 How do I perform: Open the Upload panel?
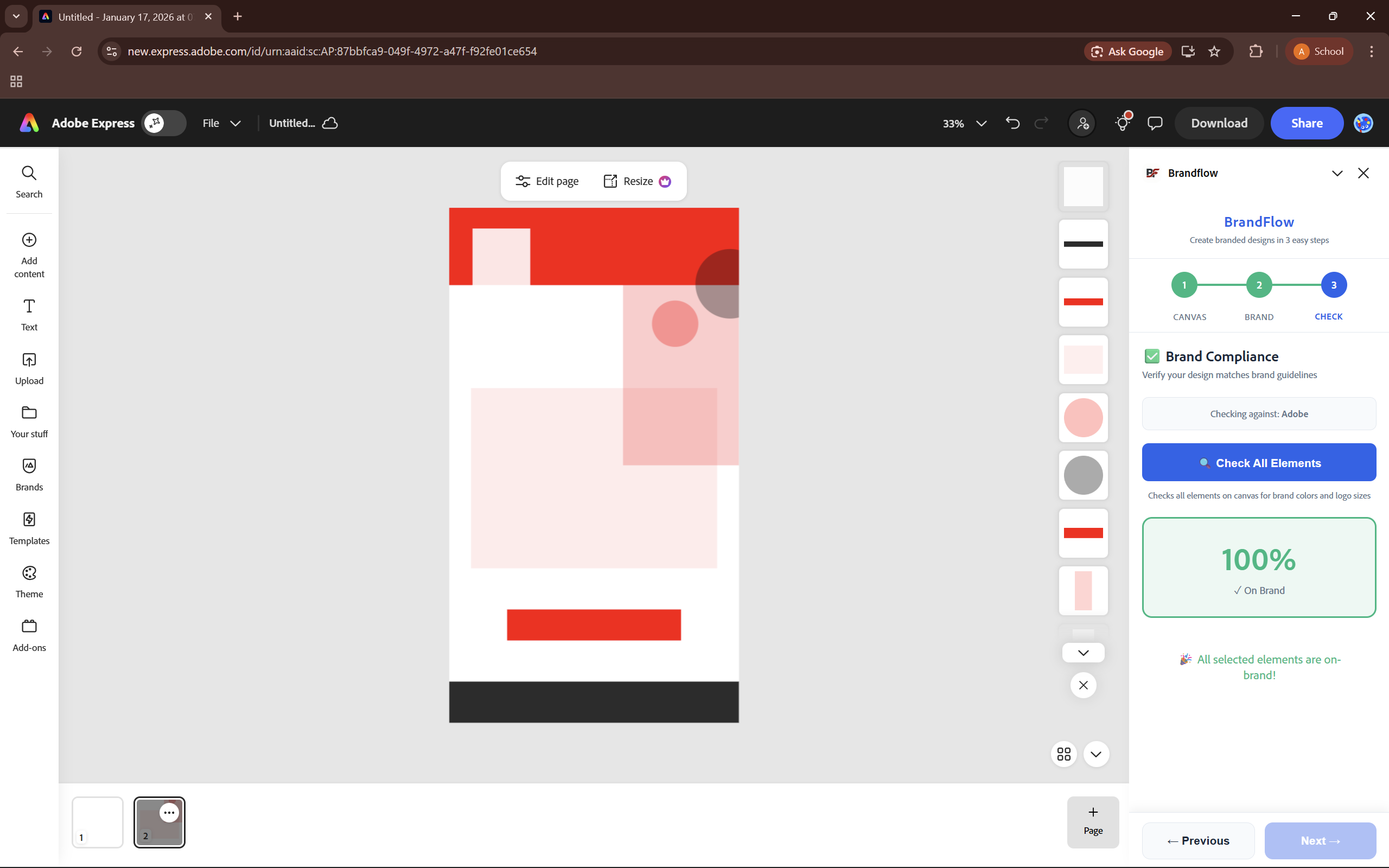pyautogui.click(x=29, y=368)
